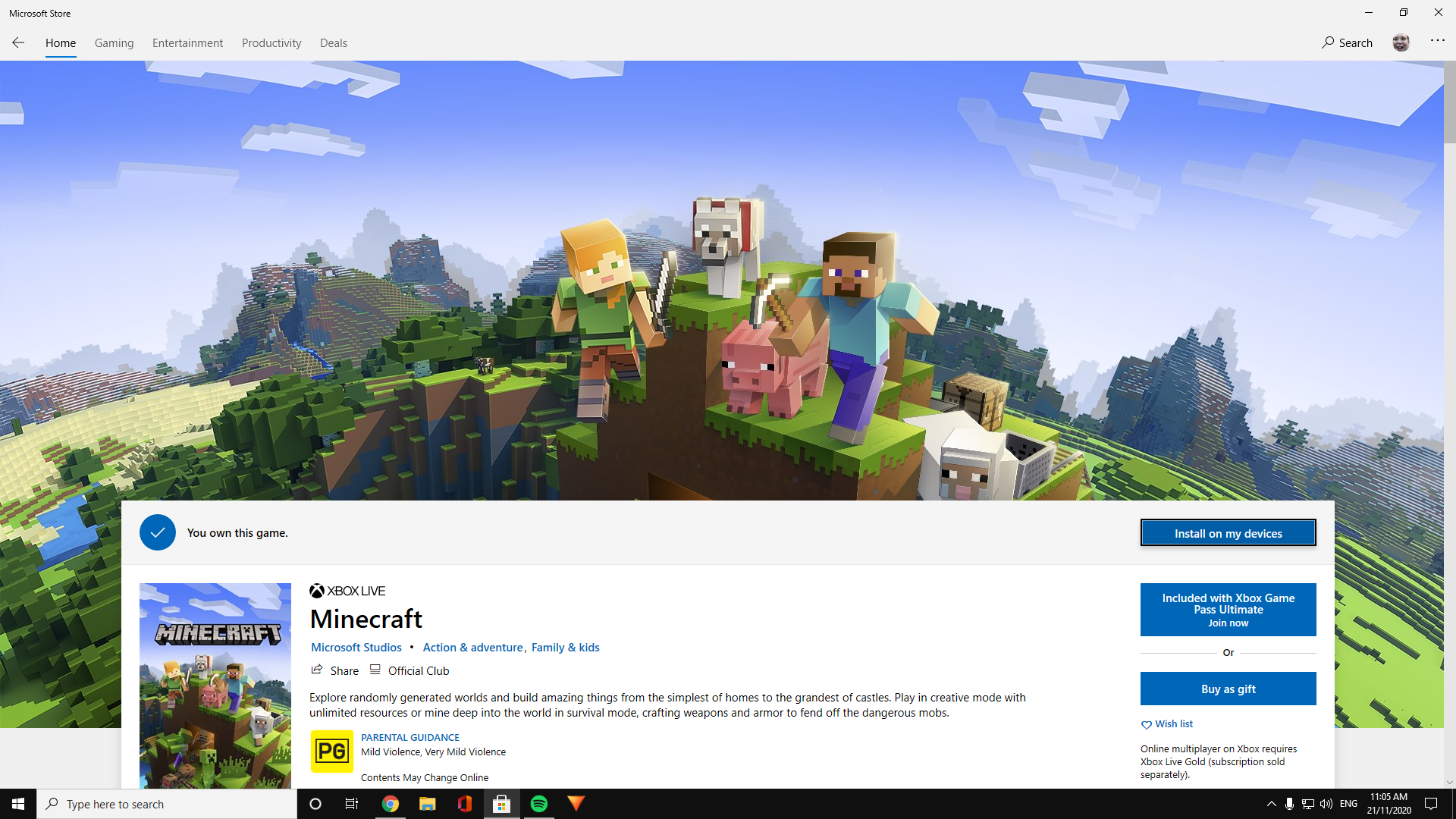The height and width of the screenshot is (819, 1456).
Task: Open File Explorer from taskbar
Action: tap(428, 804)
